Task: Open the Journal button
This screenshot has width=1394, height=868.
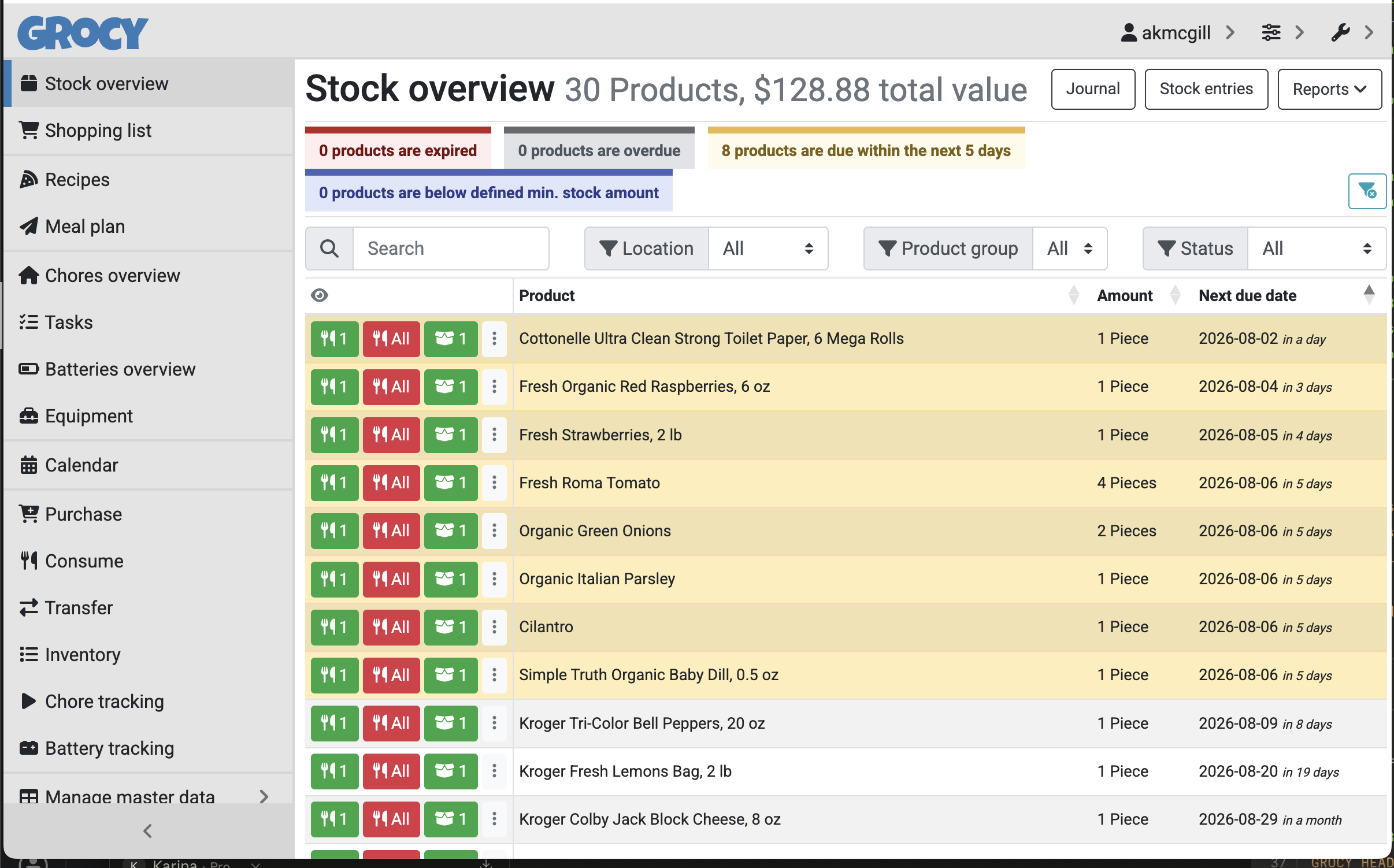Action: point(1093,89)
